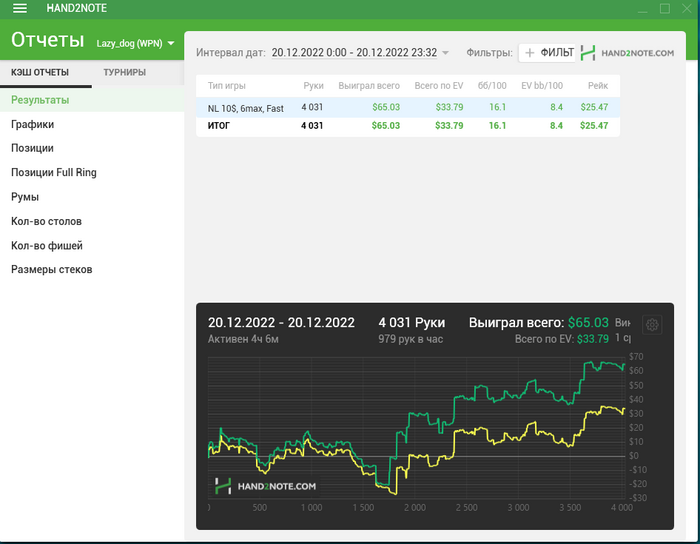Select the NL 10$, 6max, Fast row
Screen dimensions: 700x544
click(408, 108)
